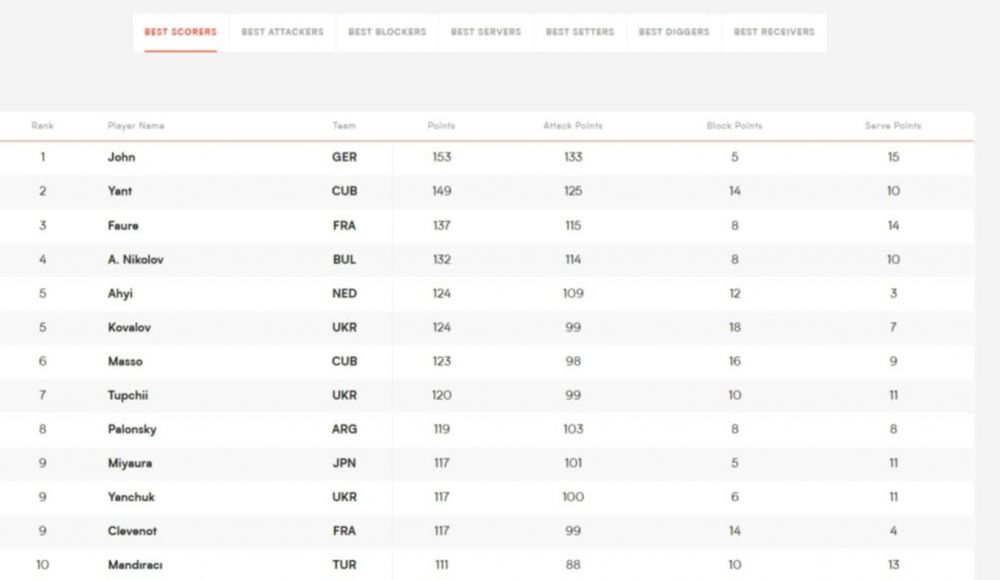Select player Faure in the table
This screenshot has height=580, width=1000.
click(x=123, y=225)
